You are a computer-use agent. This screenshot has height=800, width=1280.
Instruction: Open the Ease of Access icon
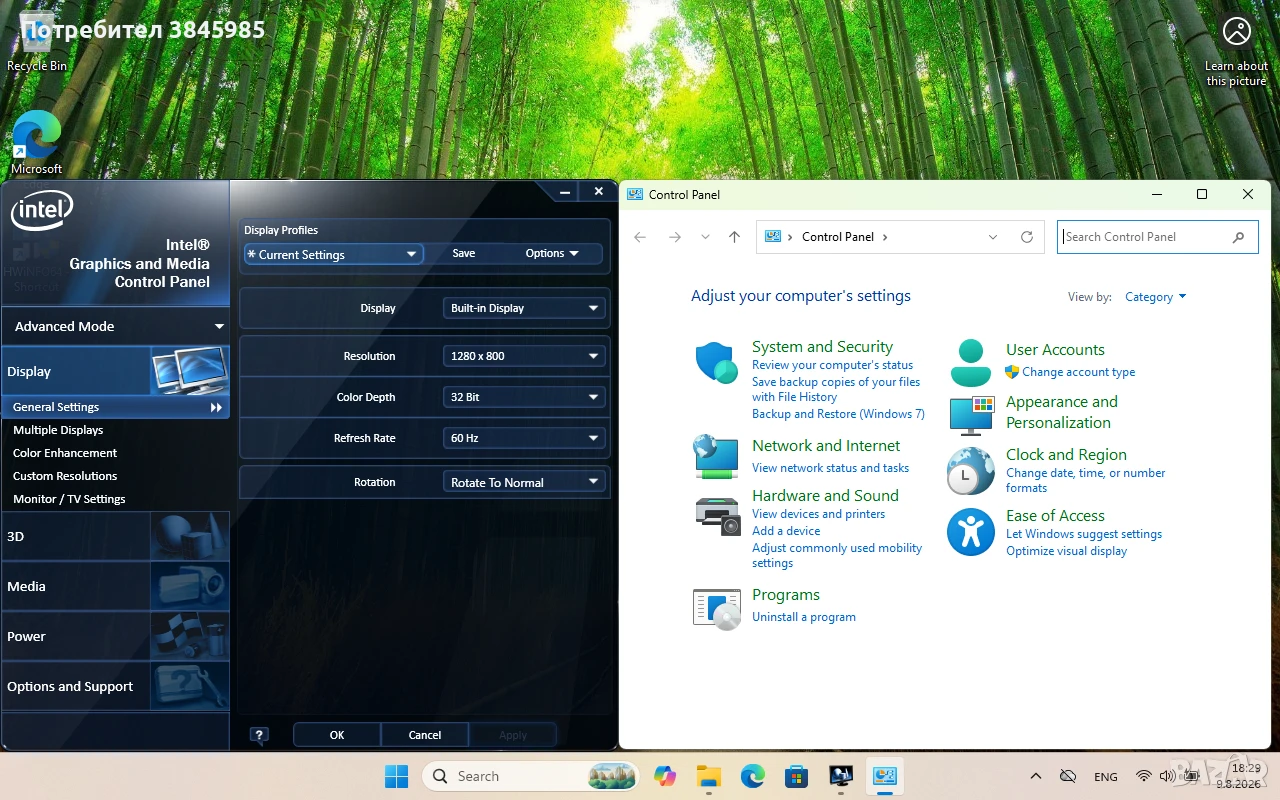(970, 532)
